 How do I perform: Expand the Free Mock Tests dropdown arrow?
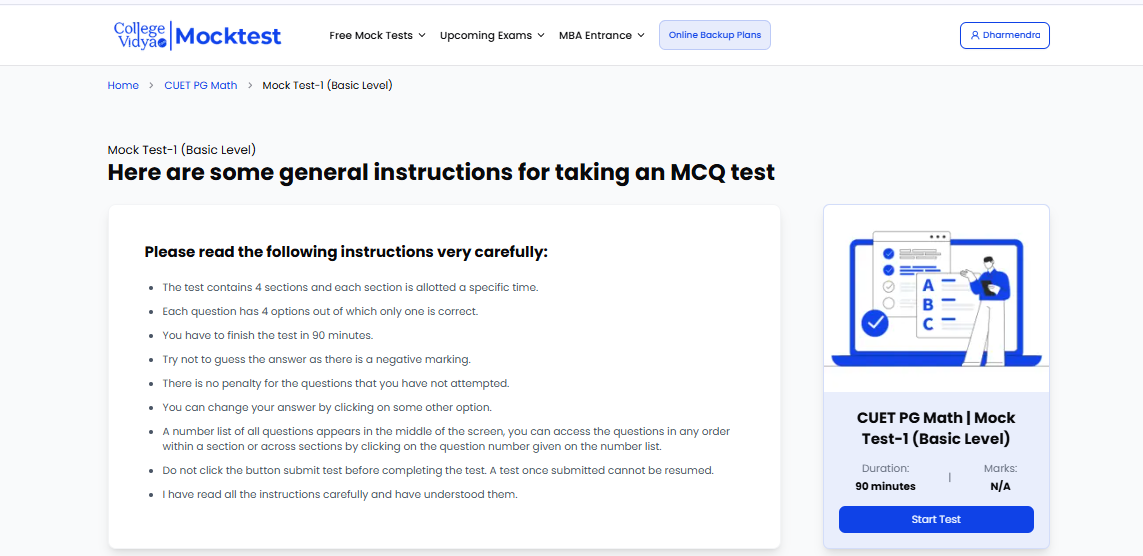pyautogui.click(x=422, y=36)
